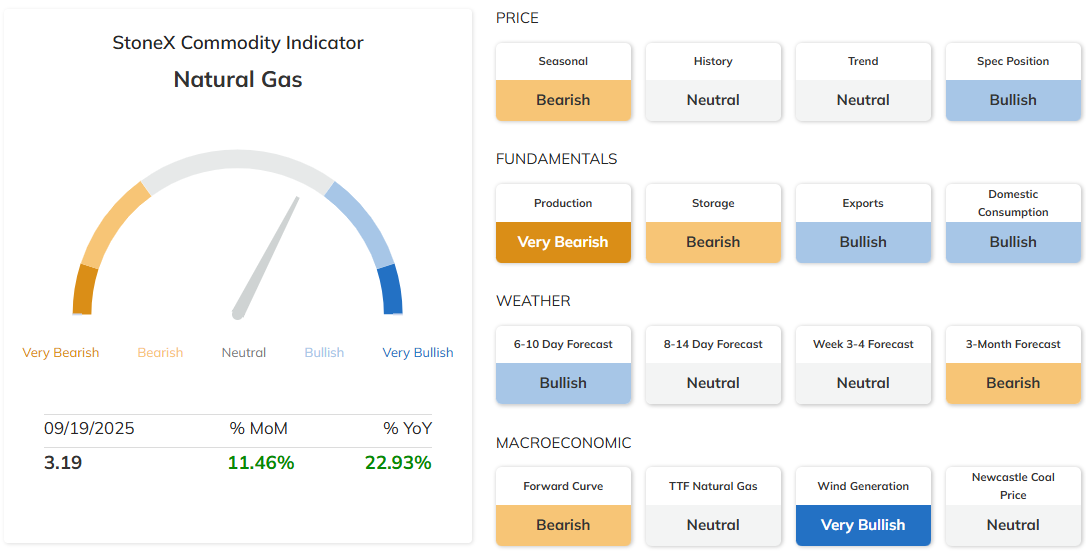Select the Forward Curve Bearish card
The height and width of the screenshot is (552, 1086).
pyautogui.click(x=563, y=506)
